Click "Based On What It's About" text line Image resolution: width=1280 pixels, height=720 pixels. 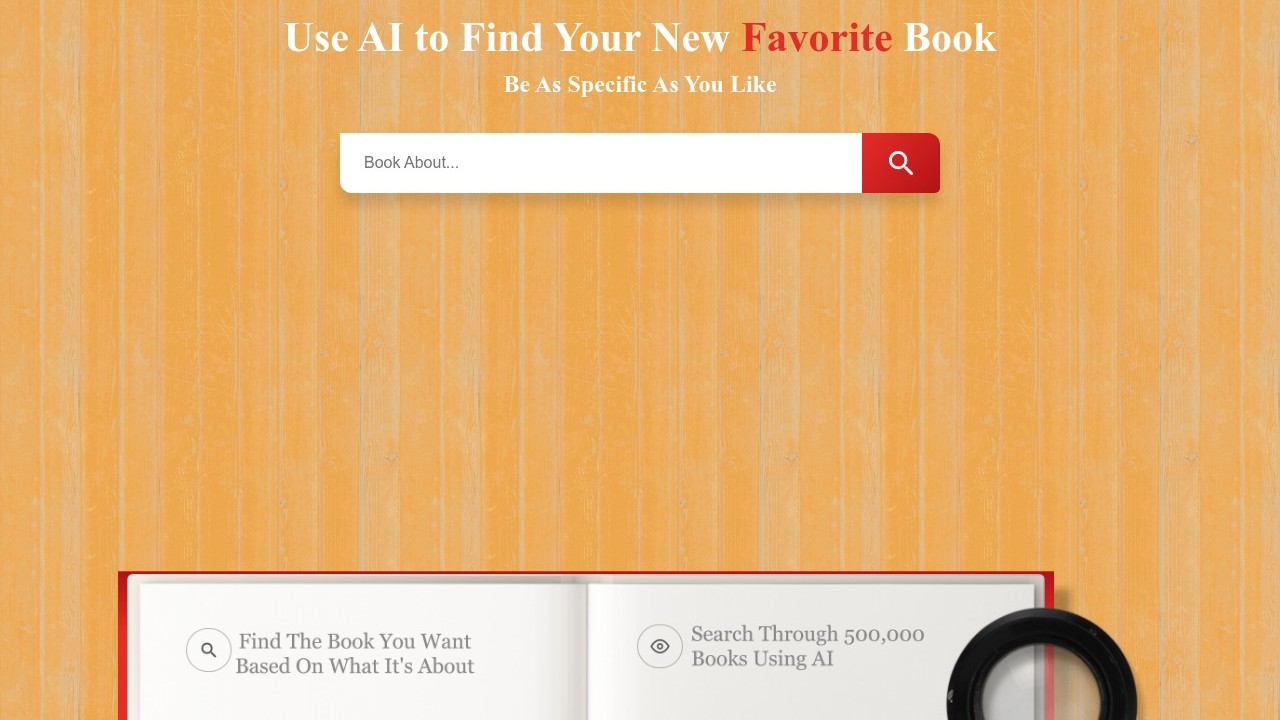(x=355, y=666)
